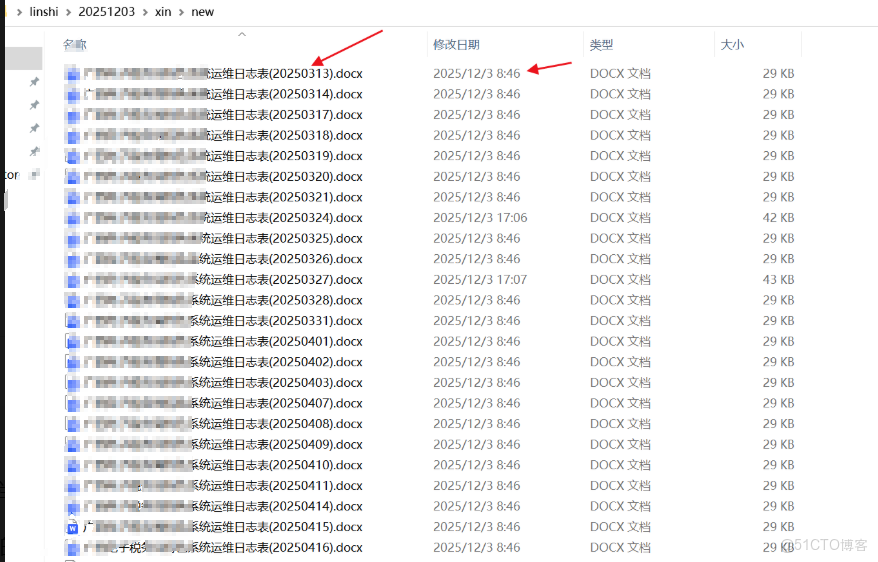Click the docx icon of the 20250326 file
Viewport: 878px width, 562px height.
click(72, 259)
